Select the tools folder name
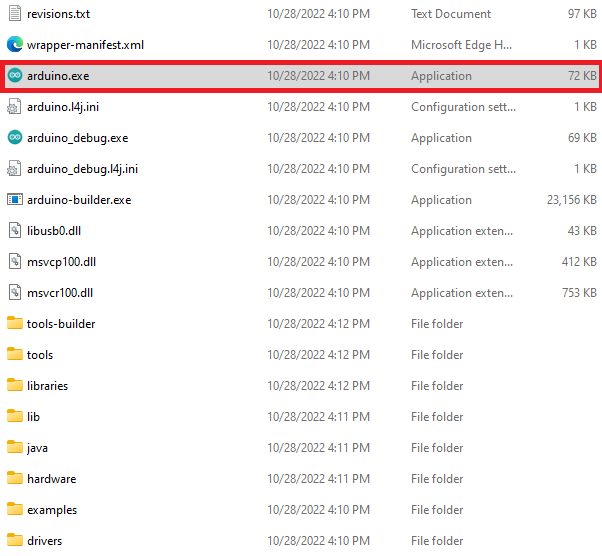 [x=40, y=355]
